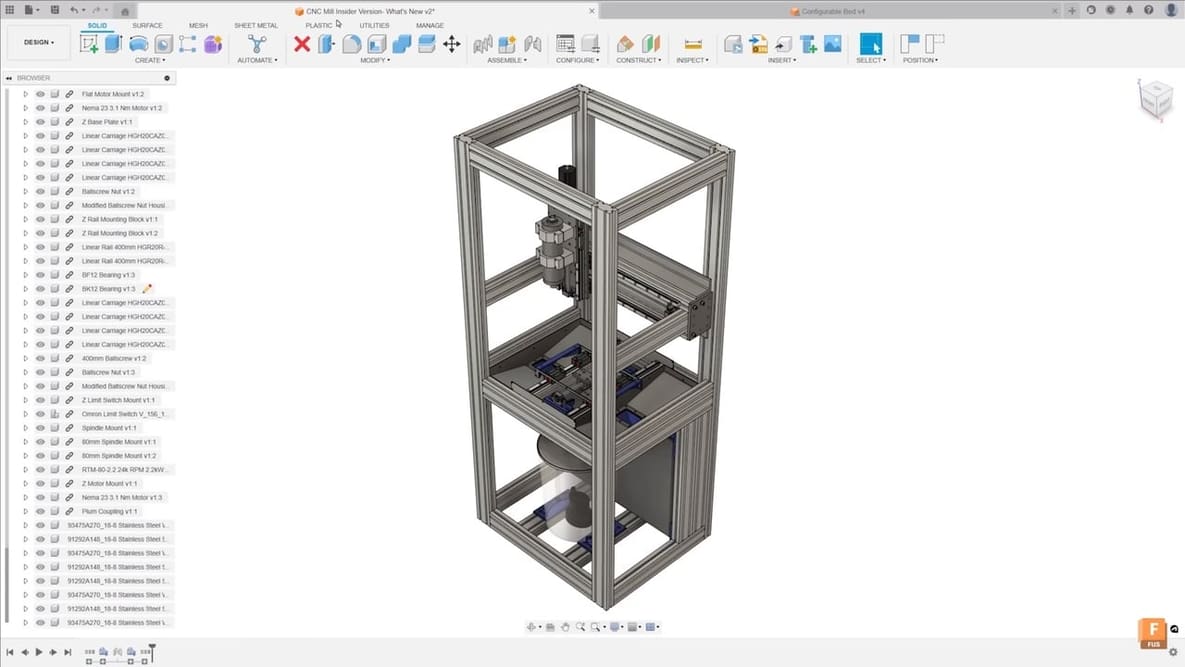Click the red Delete X icon

pos(302,44)
